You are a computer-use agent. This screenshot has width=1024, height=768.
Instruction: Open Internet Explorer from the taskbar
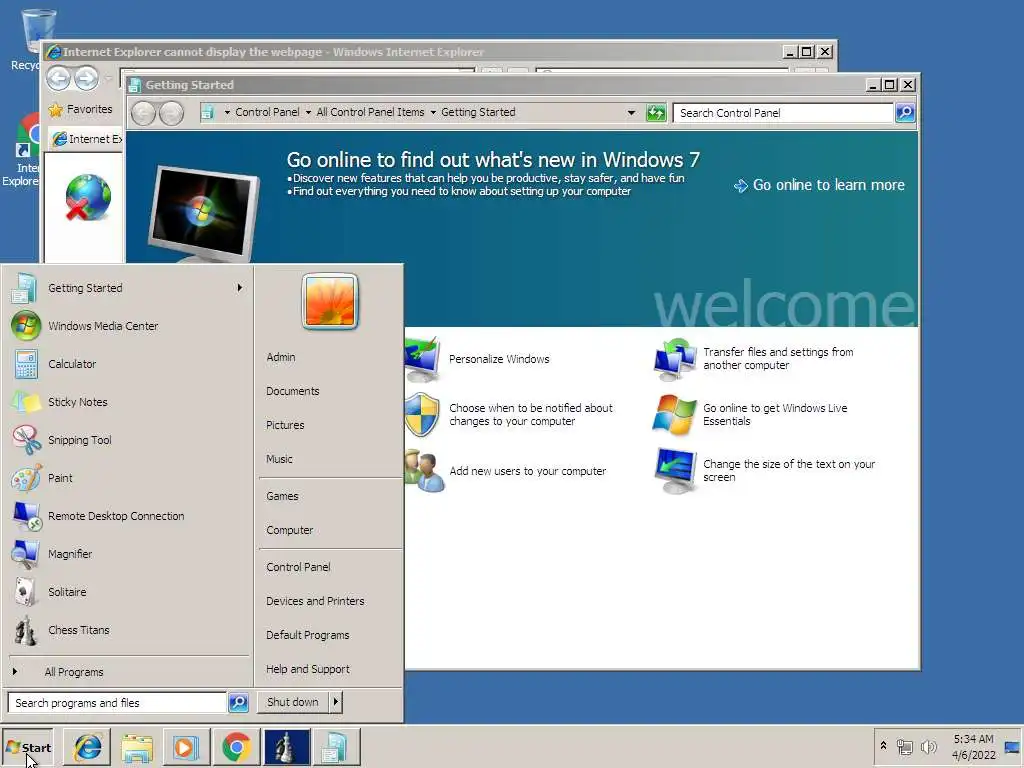point(88,748)
